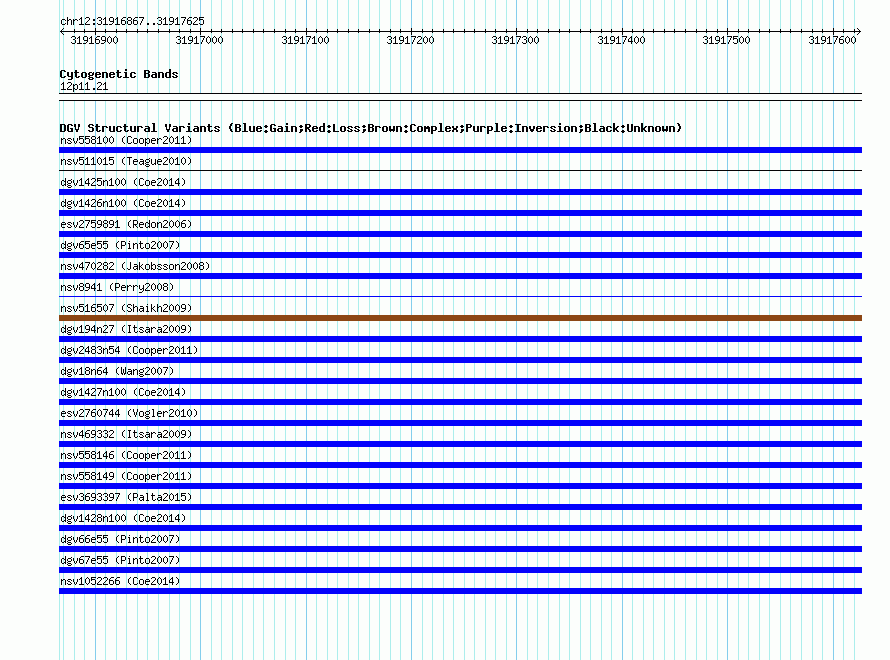Open the dgv1425n100 (Coe2014) variant label

[x=123, y=182]
